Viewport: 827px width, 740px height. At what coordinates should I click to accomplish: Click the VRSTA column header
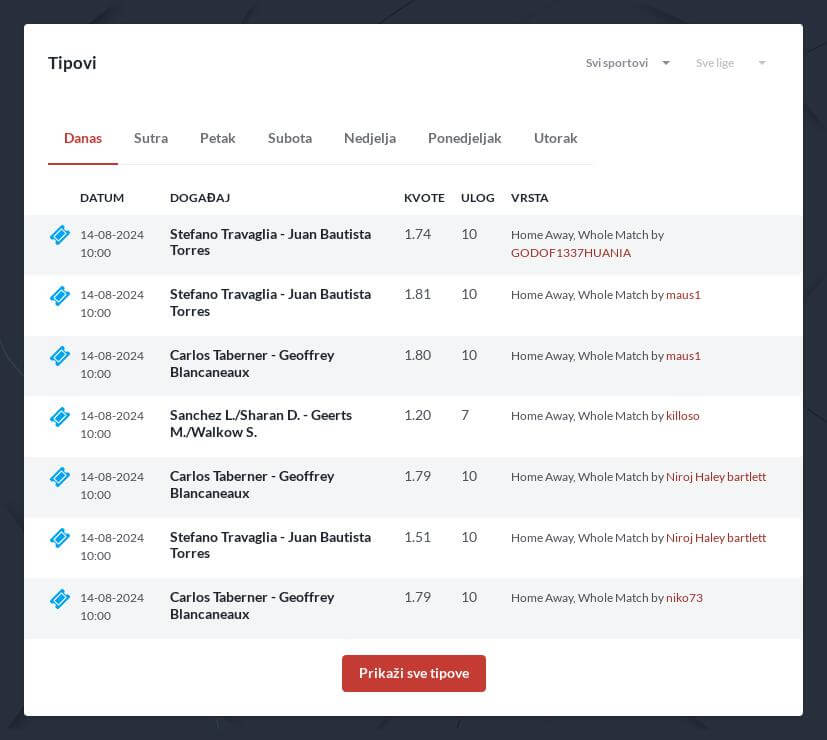click(530, 198)
